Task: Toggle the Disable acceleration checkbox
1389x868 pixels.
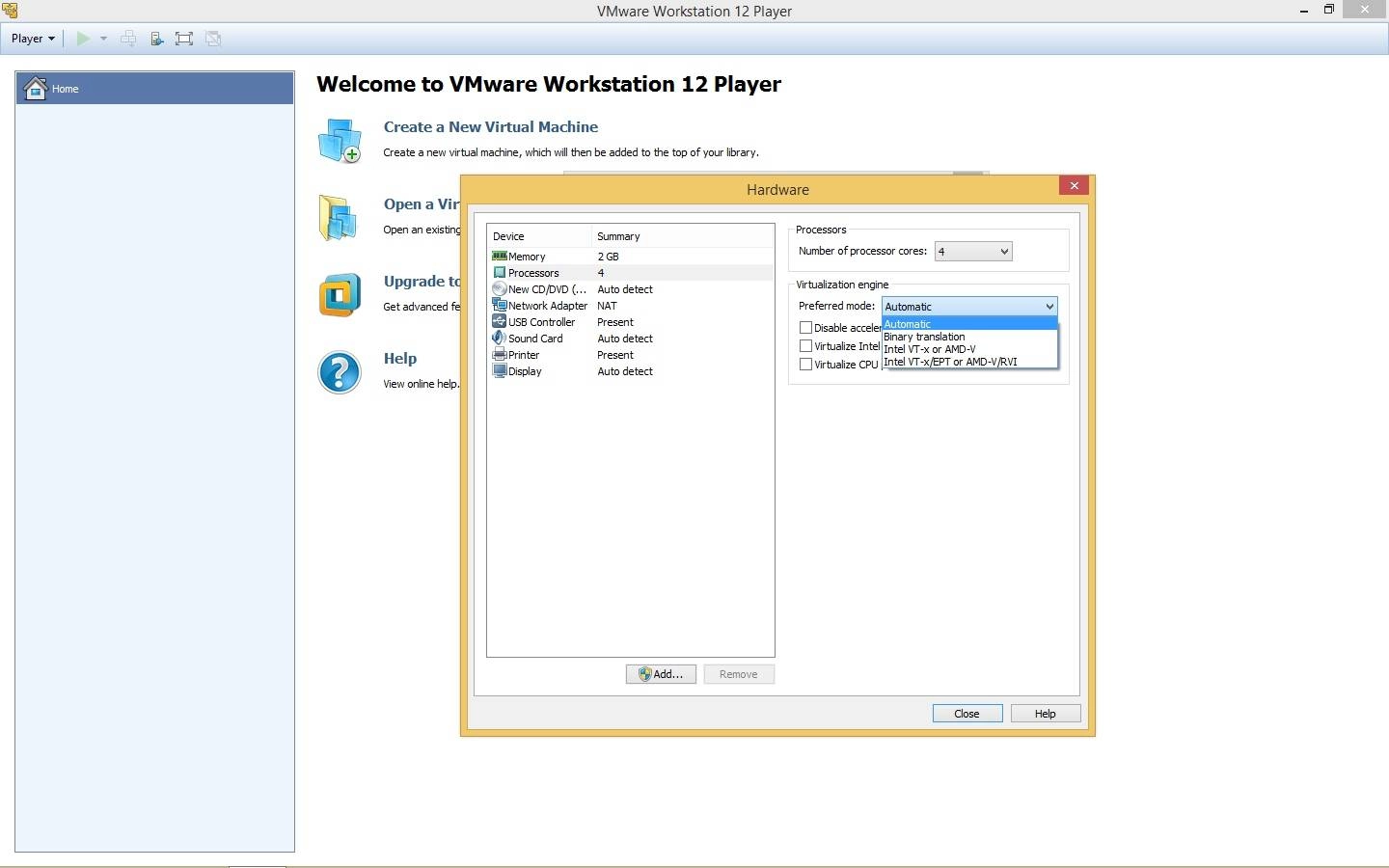Action: click(x=805, y=328)
